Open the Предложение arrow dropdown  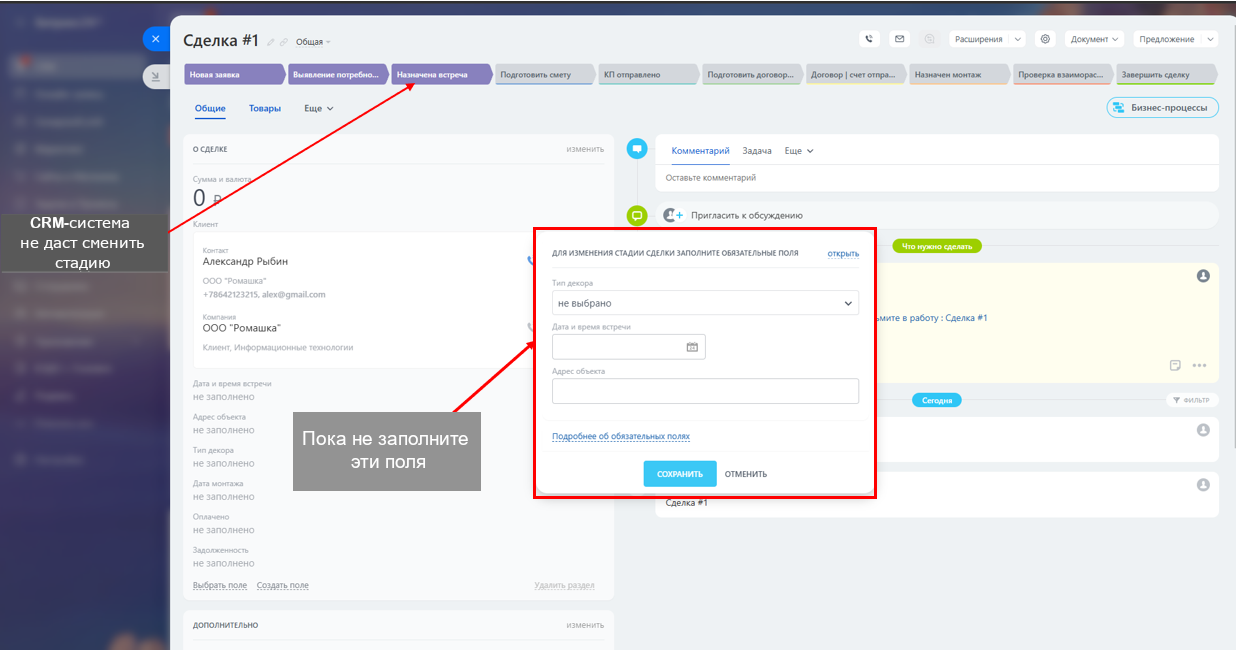(1209, 39)
